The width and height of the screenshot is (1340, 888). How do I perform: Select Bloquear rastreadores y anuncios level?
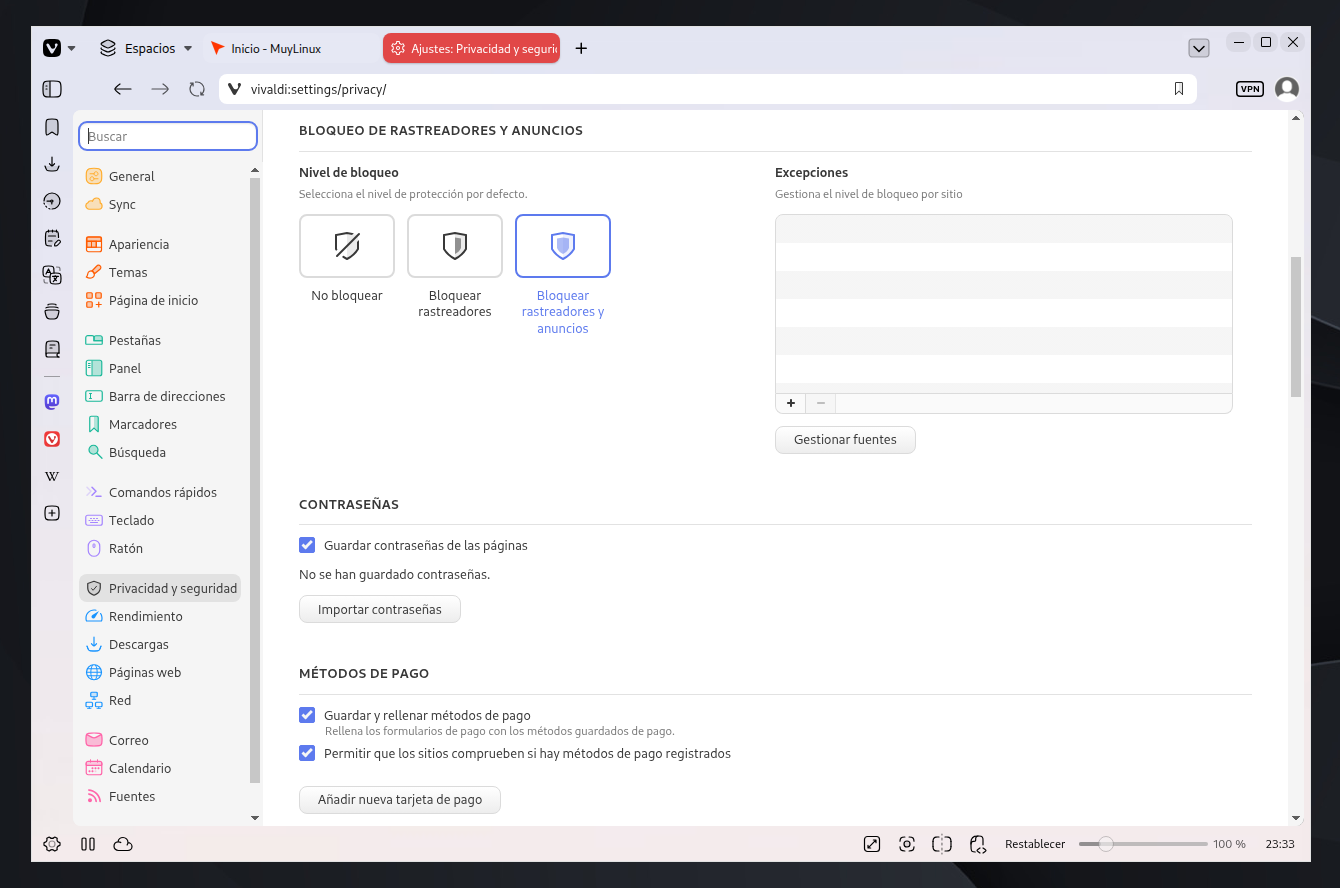click(x=563, y=246)
